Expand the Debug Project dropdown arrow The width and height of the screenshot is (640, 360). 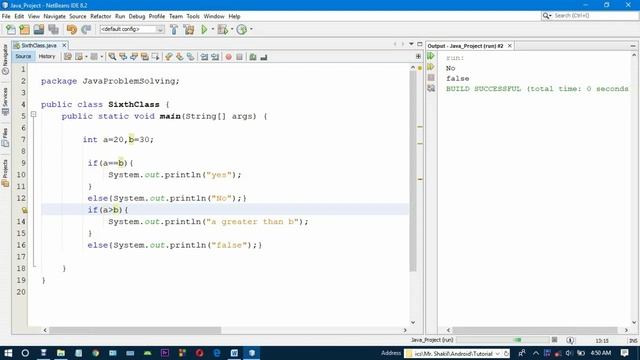[x=232, y=29]
